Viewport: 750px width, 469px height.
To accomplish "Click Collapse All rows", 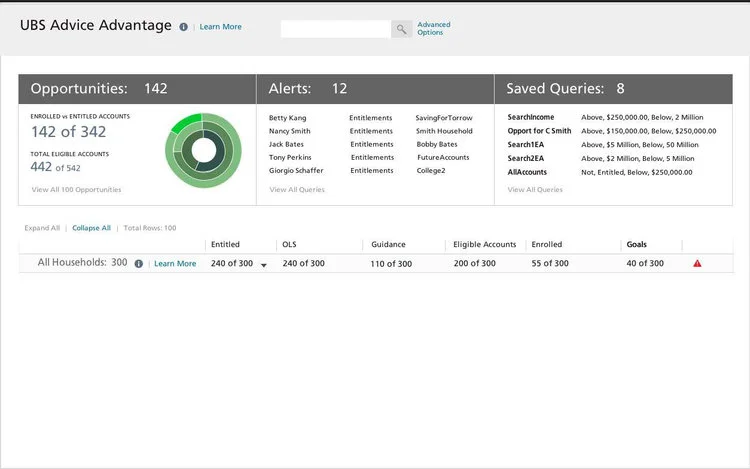I will pos(91,228).
